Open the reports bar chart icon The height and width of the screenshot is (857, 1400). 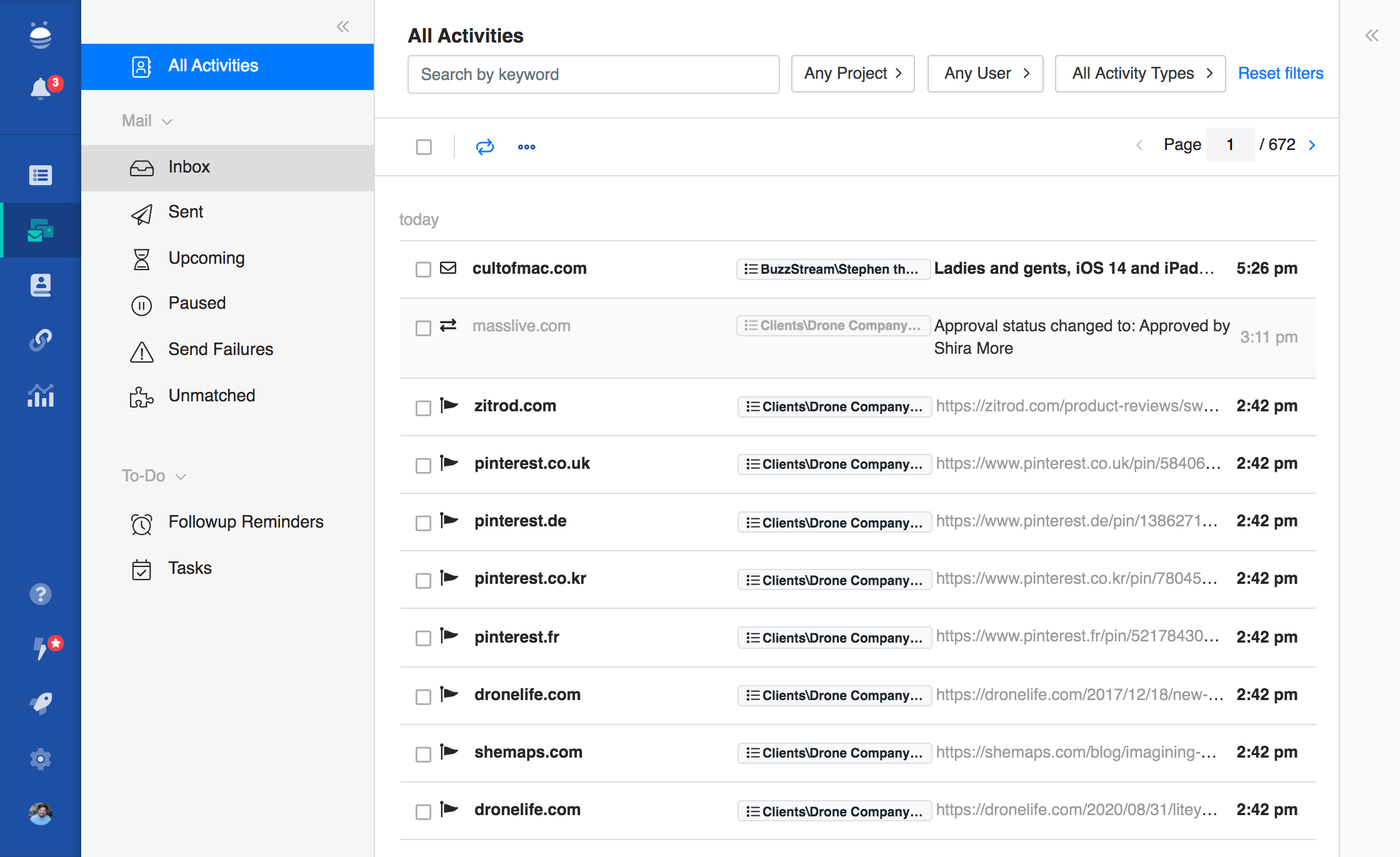click(41, 396)
